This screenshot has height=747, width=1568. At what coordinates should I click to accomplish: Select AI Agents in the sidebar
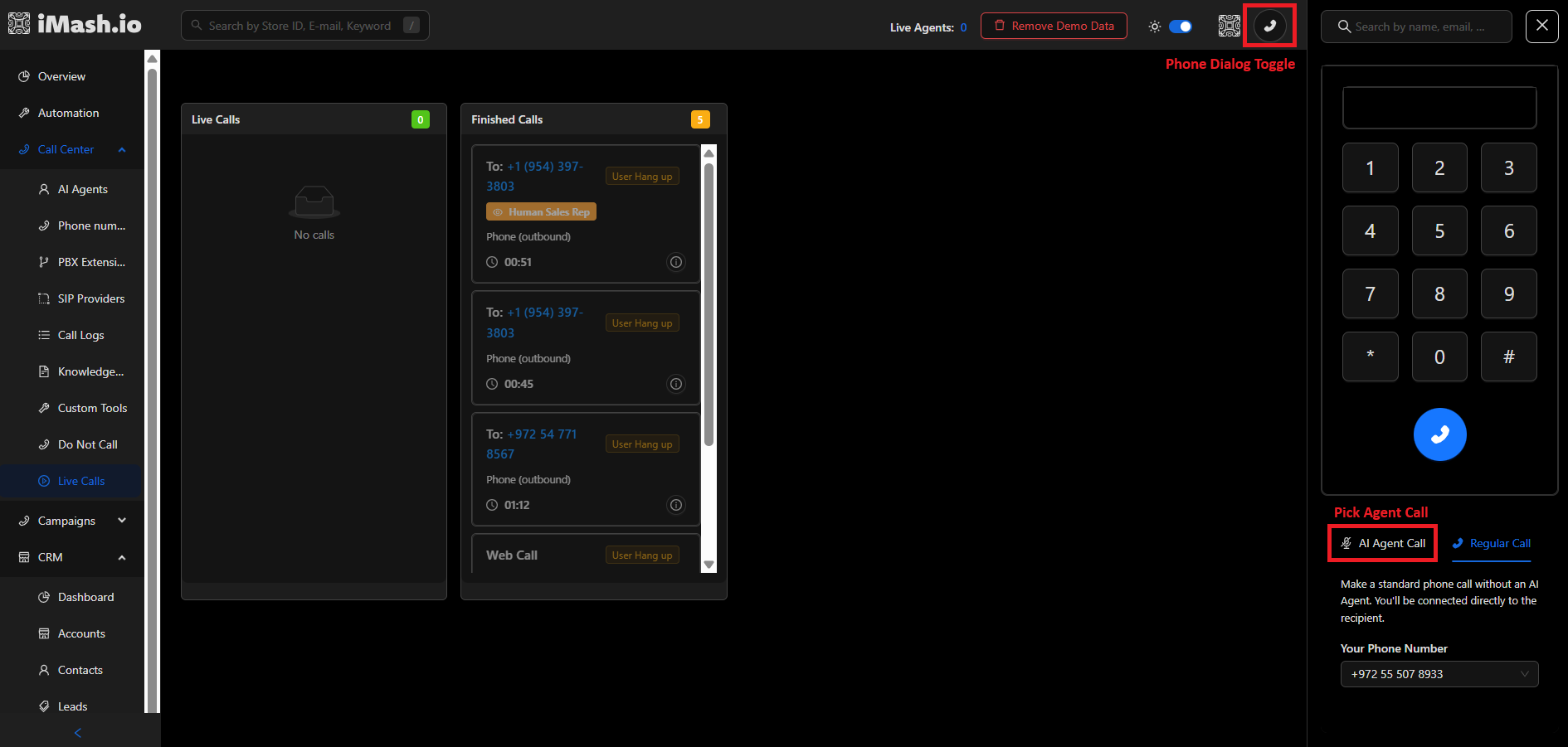point(82,189)
